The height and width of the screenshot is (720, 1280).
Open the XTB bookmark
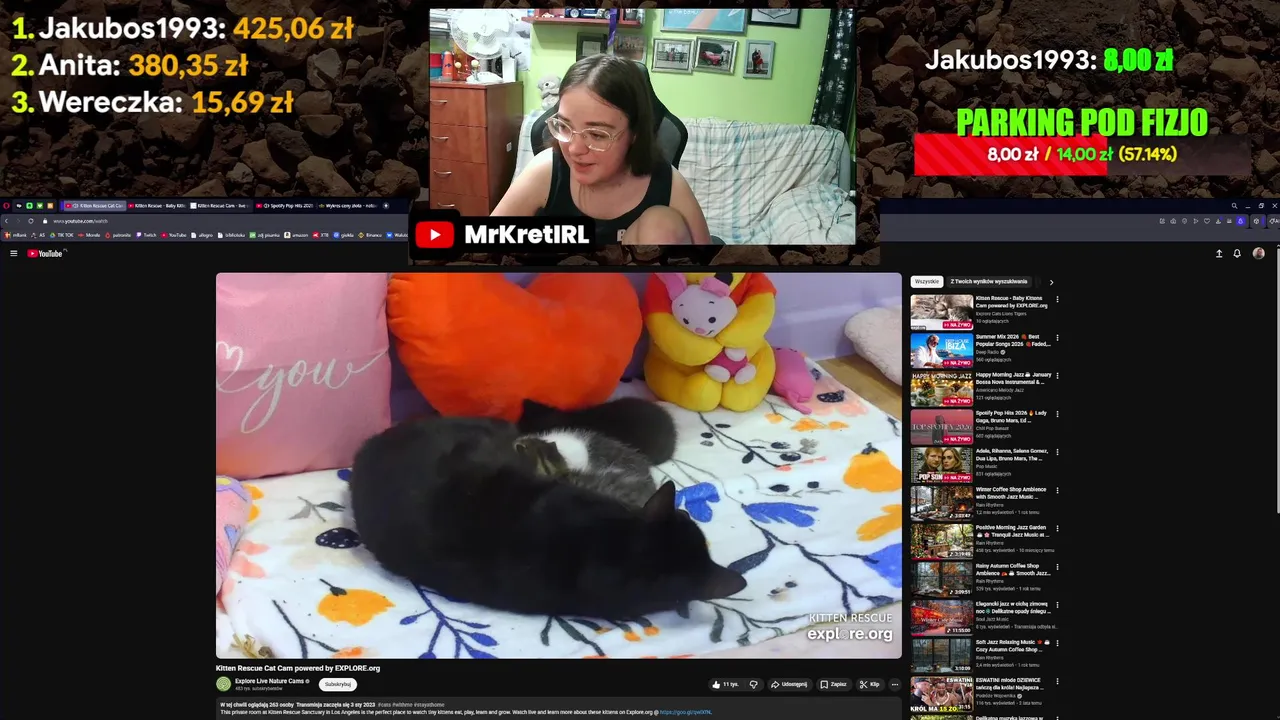320,235
